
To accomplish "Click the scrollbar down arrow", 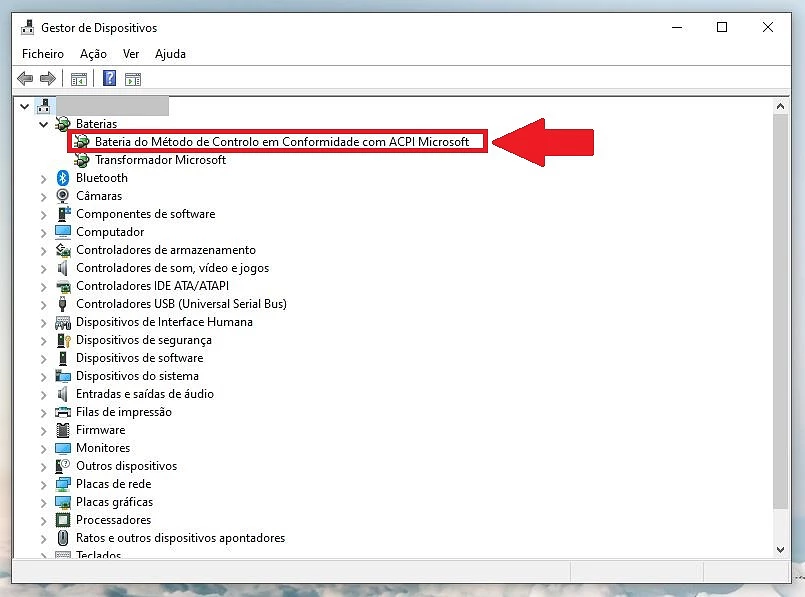I will pyautogui.click(x=780, y=549).
